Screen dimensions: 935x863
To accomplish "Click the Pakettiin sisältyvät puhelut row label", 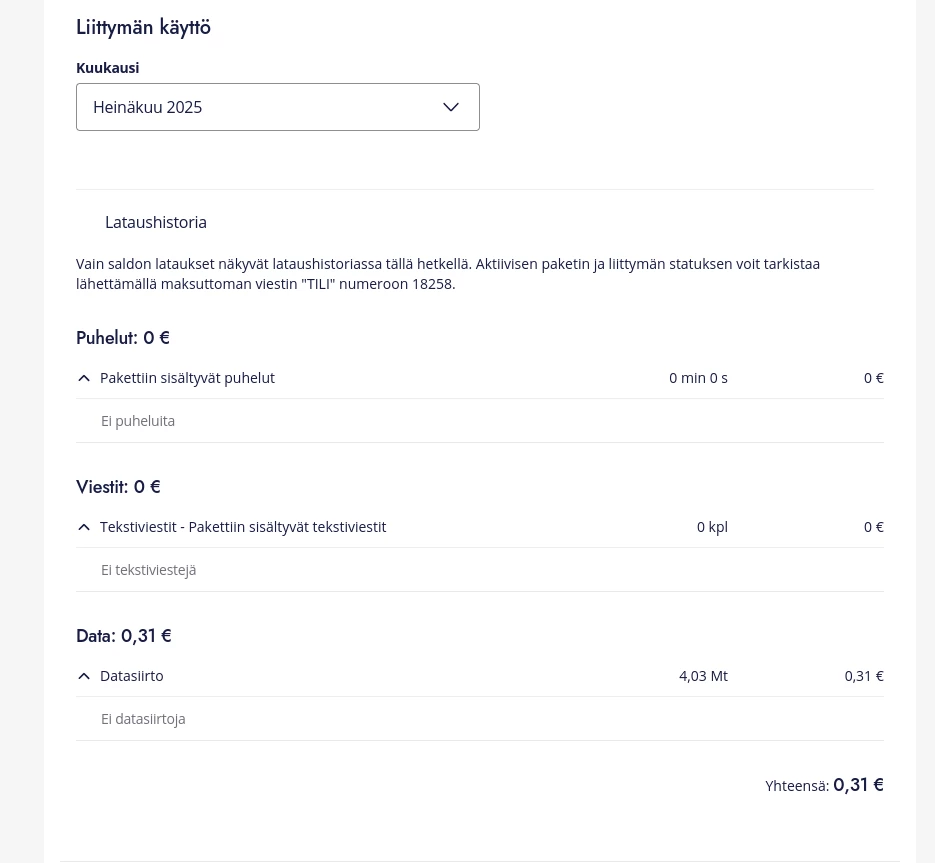I will click(187, 378).
